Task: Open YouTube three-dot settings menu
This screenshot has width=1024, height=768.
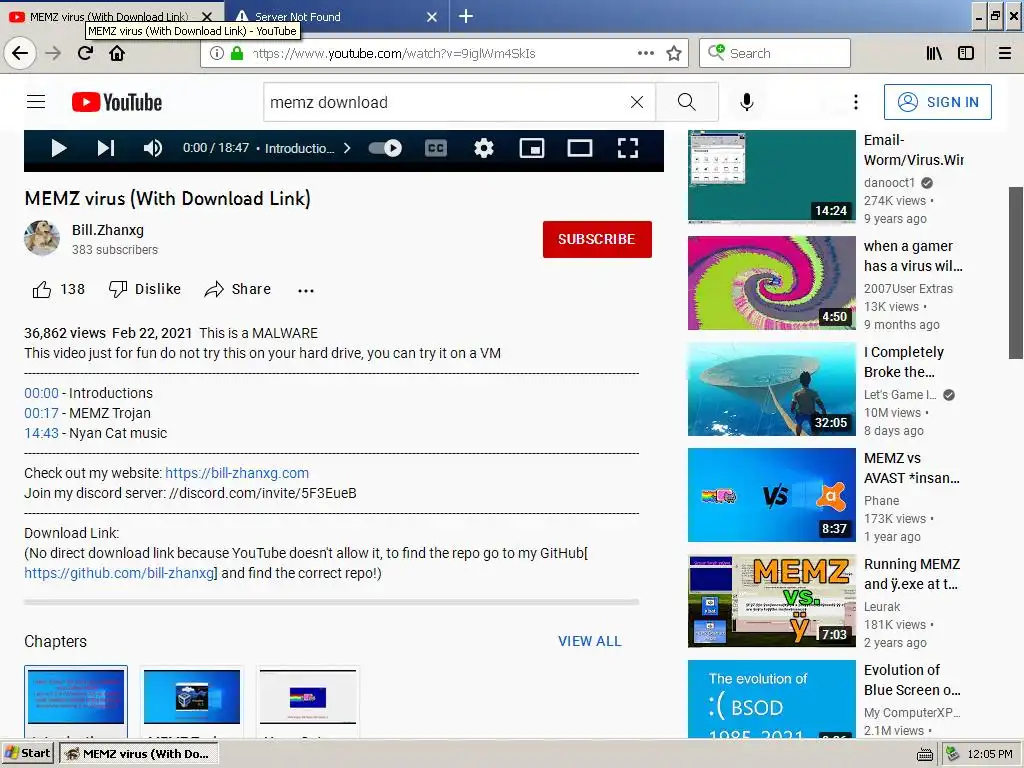Action: tap(856, 102)
